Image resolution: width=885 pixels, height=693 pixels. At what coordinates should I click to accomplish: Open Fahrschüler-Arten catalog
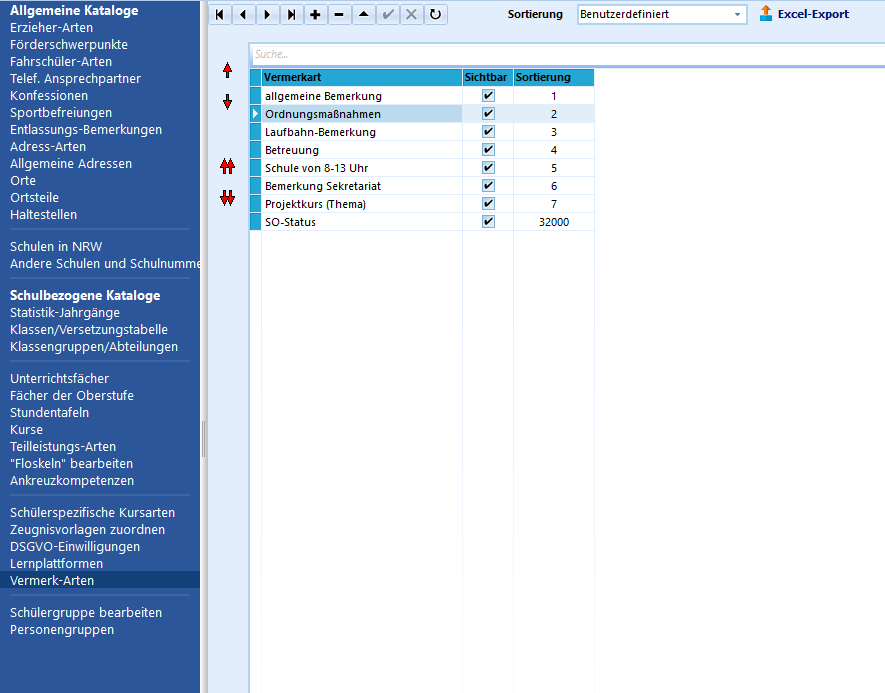(61, 62)
